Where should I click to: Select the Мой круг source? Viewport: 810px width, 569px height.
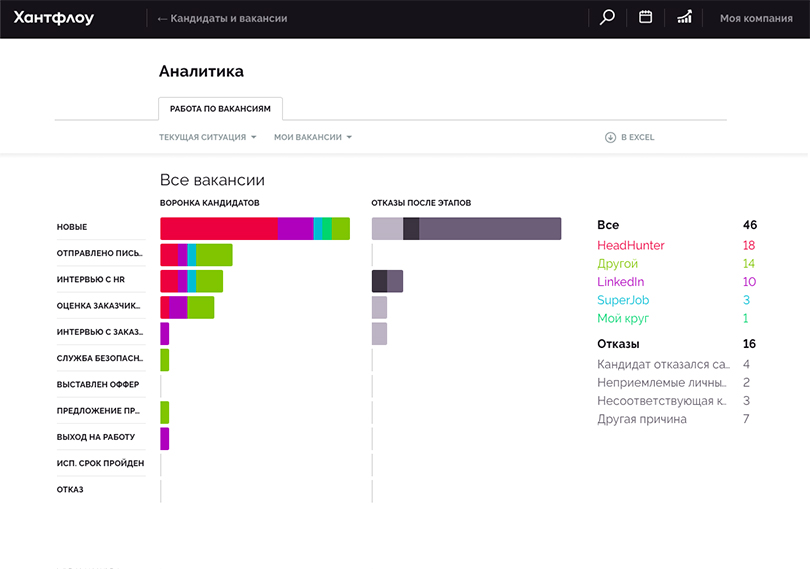(x=623, y=318)
